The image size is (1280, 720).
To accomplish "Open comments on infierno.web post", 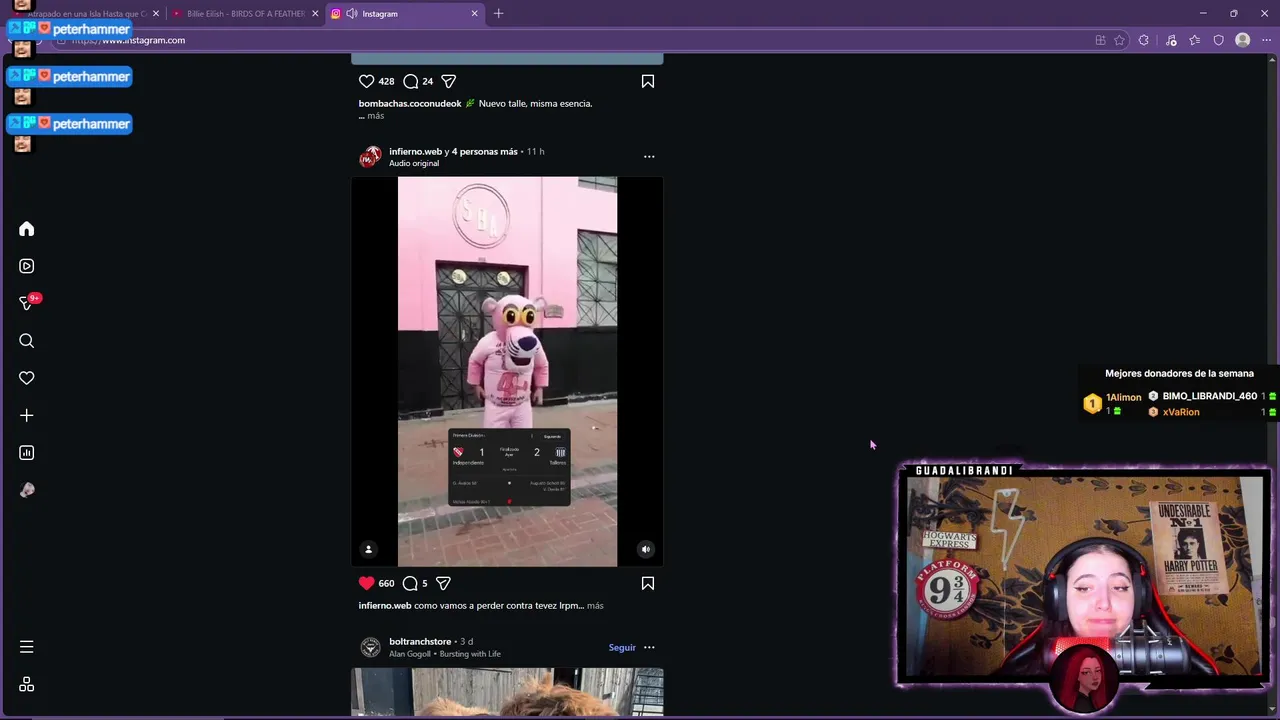I will pos(410,583).
